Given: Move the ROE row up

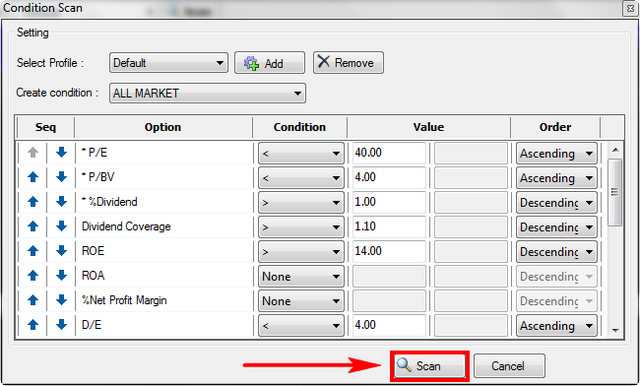Looking at the screenshot, I should coord(33,251).
